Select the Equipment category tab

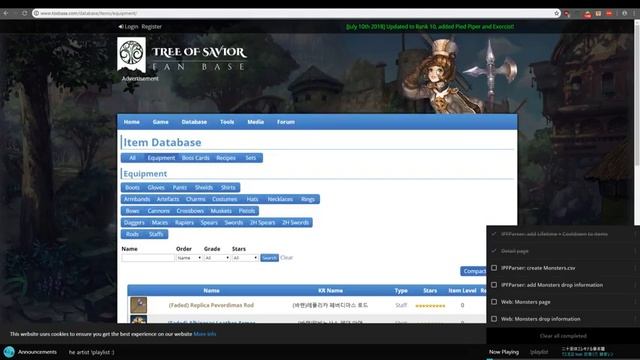(161, 158)
